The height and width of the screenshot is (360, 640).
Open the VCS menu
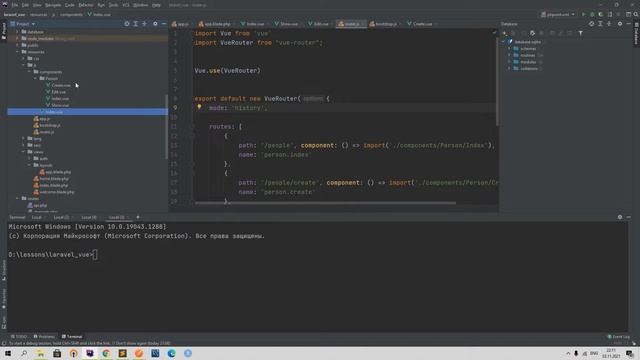click(x=126, y=5)
